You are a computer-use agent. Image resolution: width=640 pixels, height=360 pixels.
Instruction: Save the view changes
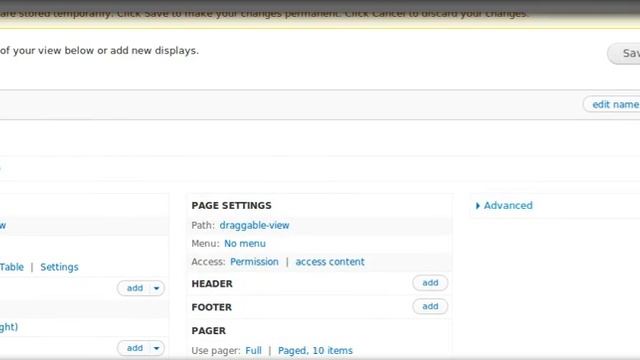(624, 53)
